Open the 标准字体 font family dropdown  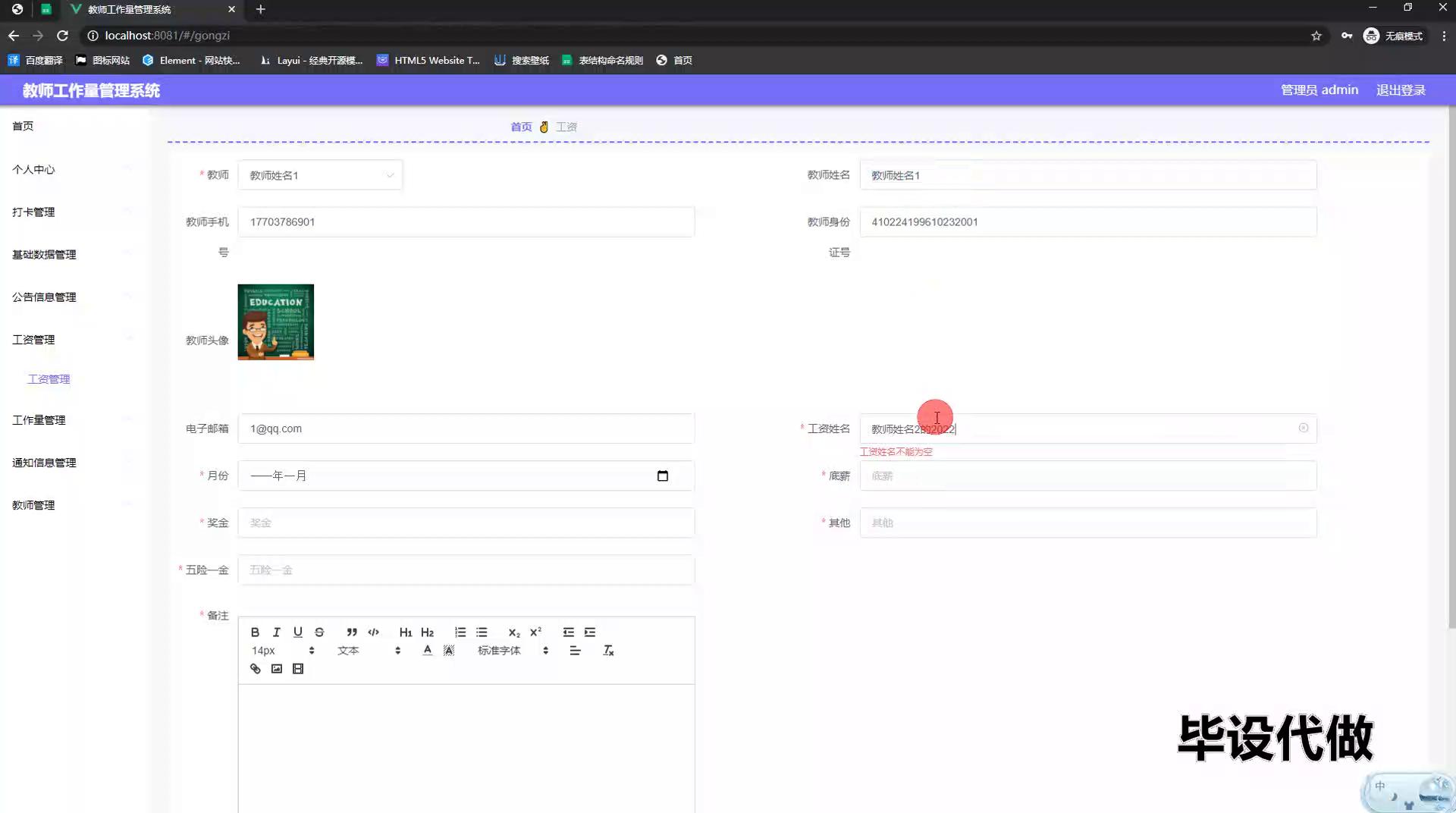tap(512, 650)
